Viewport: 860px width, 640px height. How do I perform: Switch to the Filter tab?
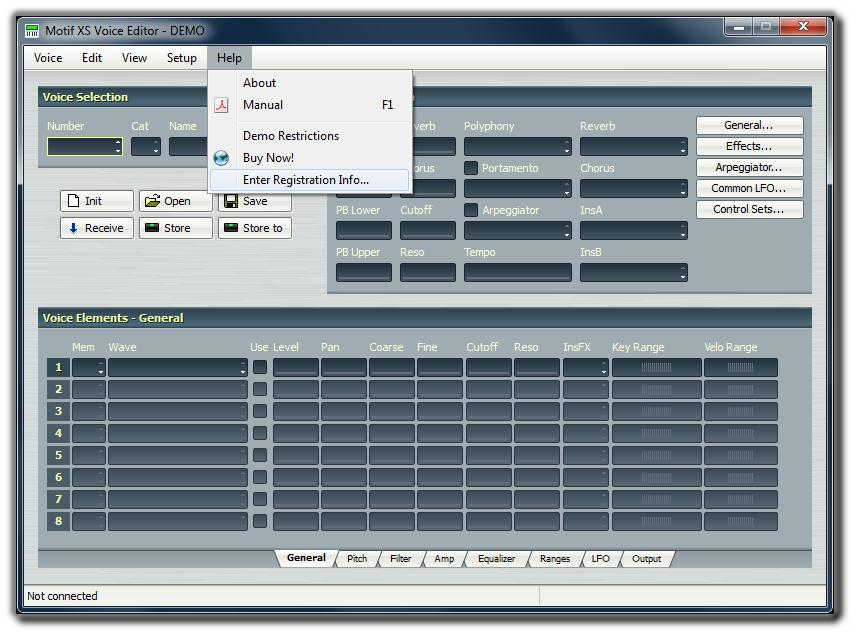(x=400, y=559)
